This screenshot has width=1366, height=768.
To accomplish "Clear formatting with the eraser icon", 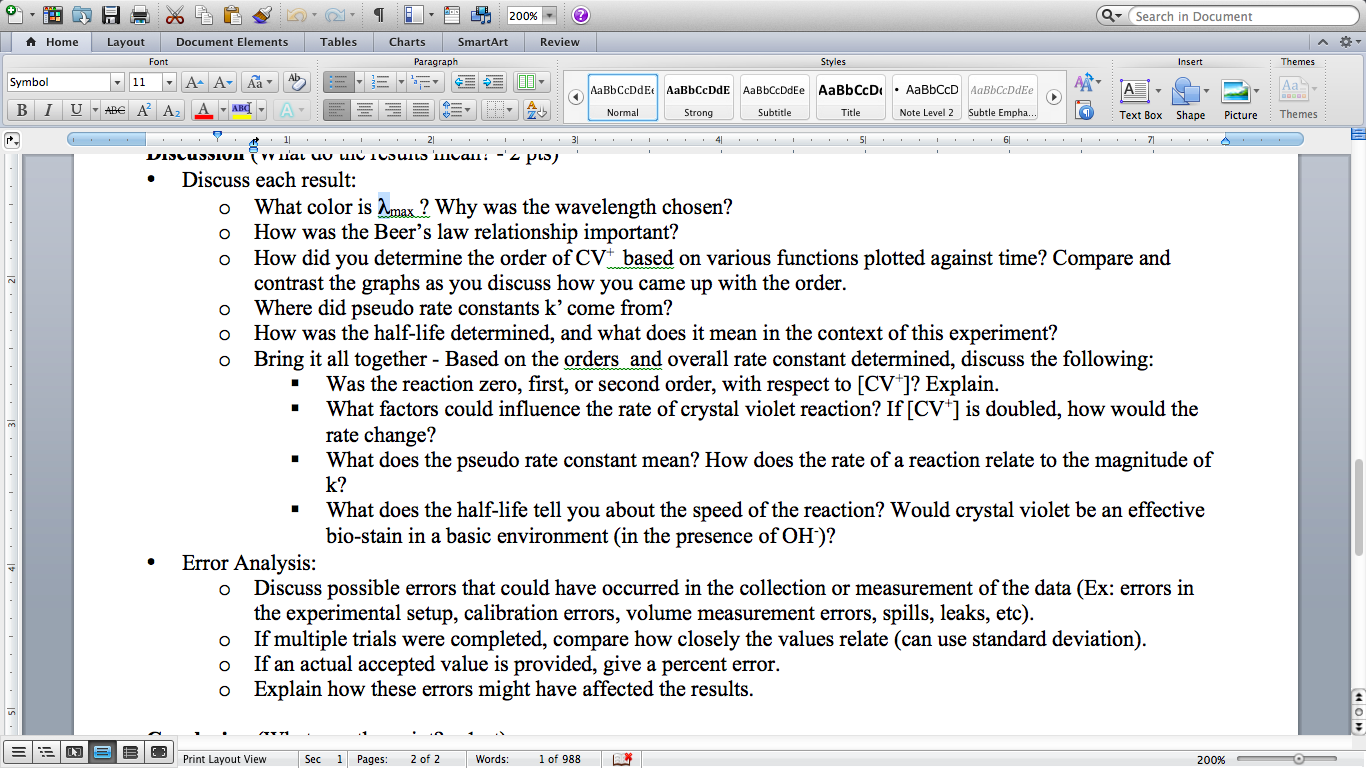I will click(296, 82).
